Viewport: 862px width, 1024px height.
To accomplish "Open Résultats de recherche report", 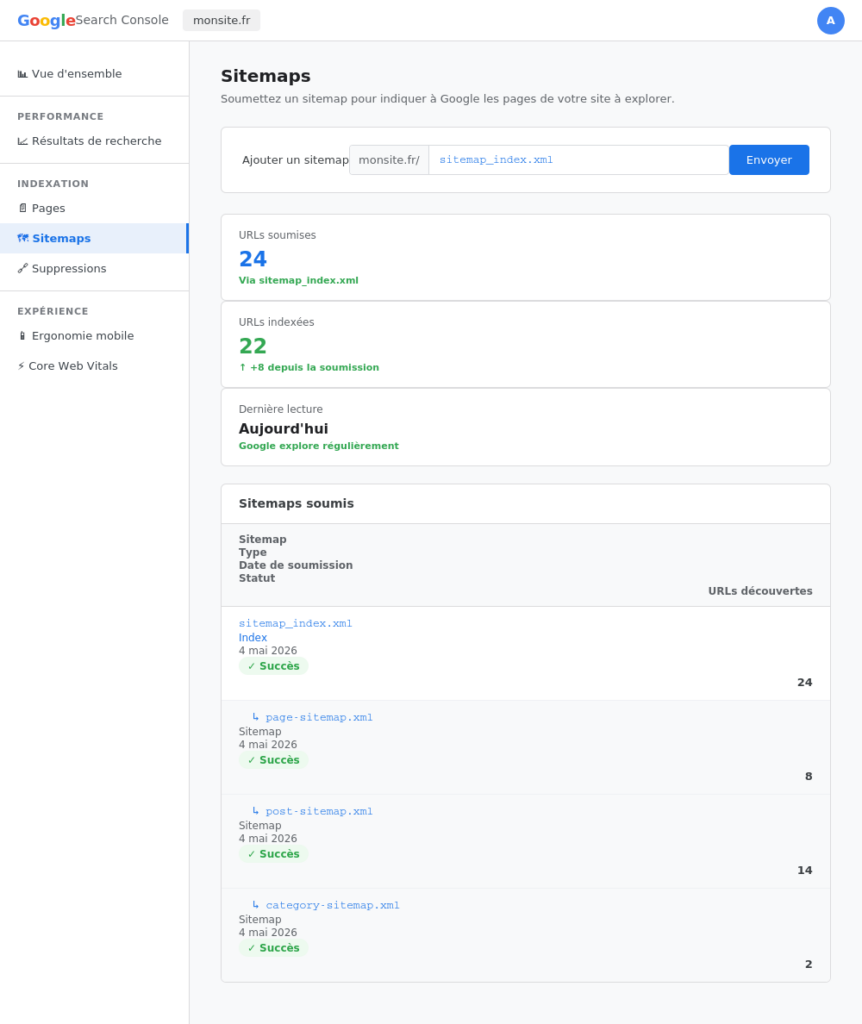I will (x=94, y=141).
